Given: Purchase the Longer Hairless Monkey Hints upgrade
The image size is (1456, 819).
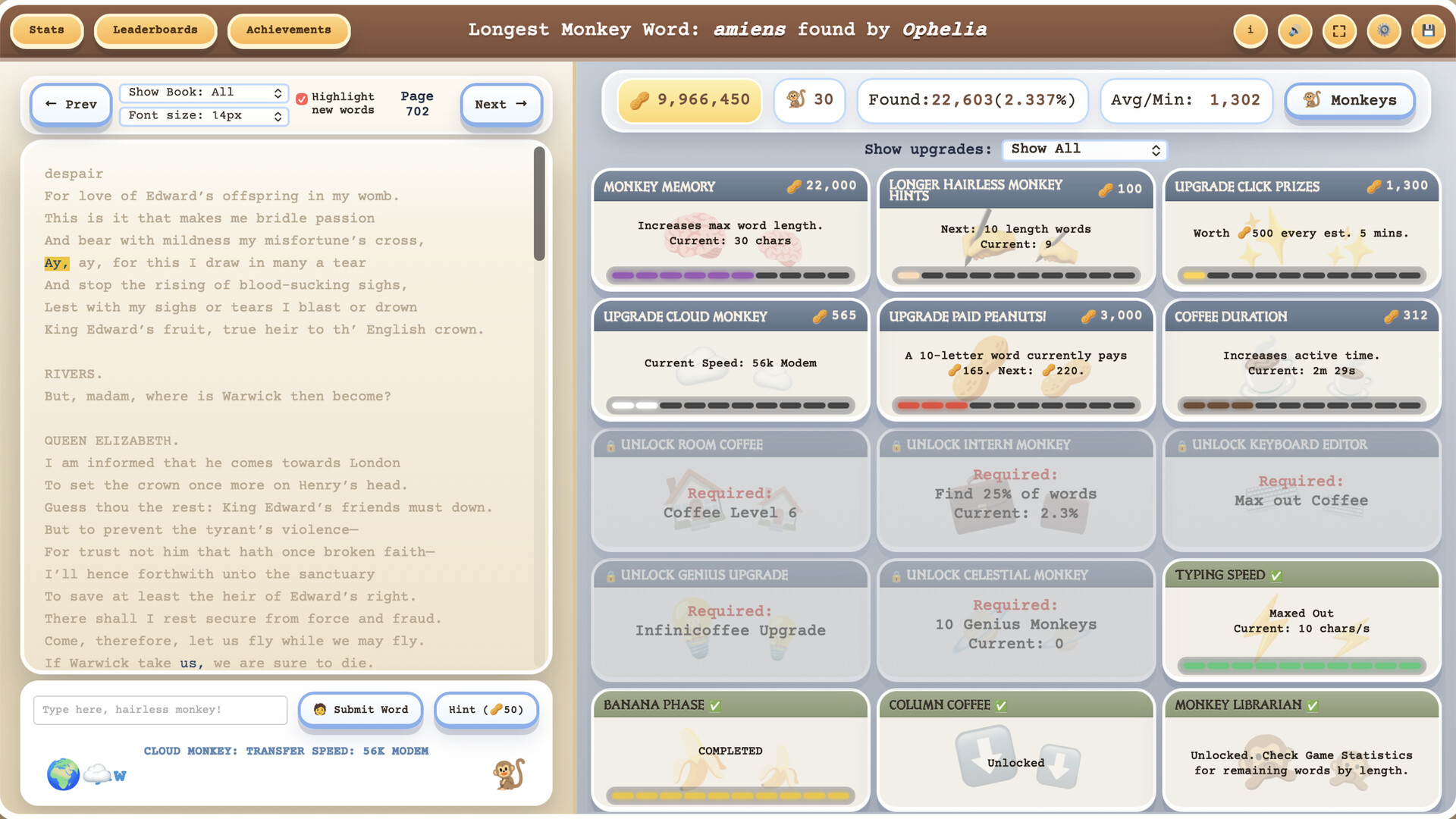Looking at the screenshot, I should click(1016, 230).
